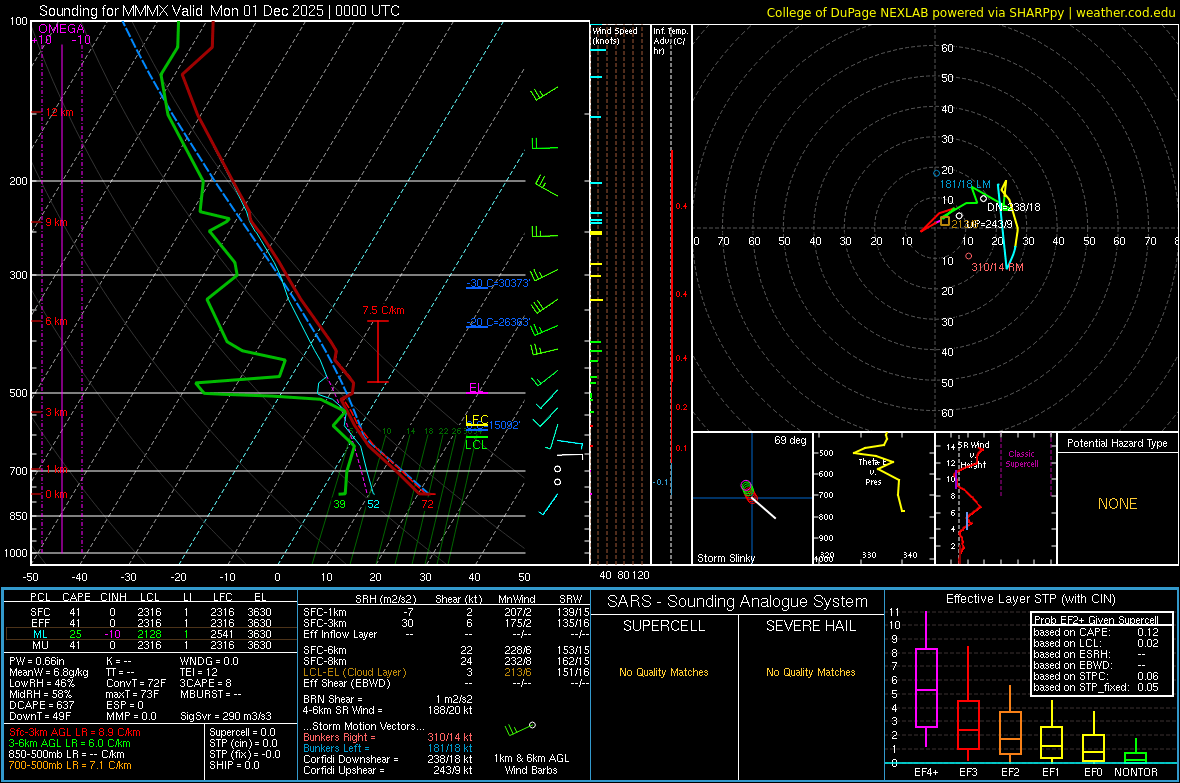The width and height of the screenshot is (1180, 783).
Task: Select the OMEGA label on the Skew-T
Action: (x=61, y=29)
